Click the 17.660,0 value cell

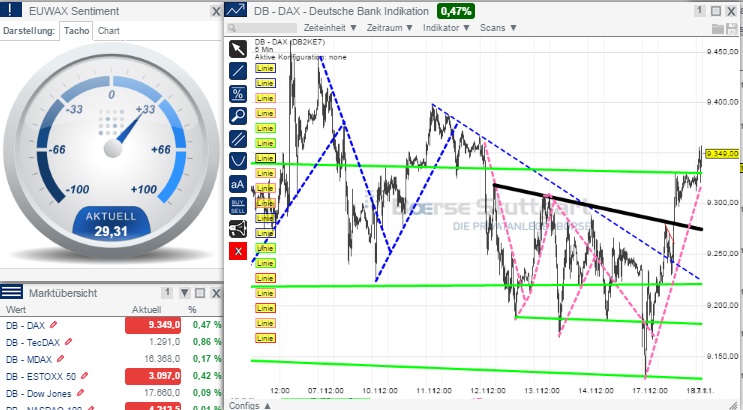[162, 393]
